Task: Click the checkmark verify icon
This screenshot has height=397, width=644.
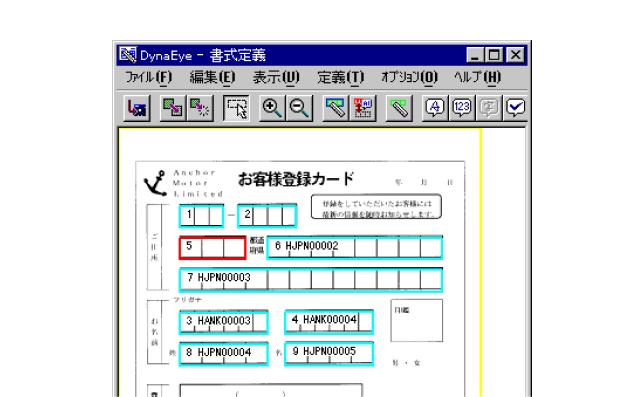Action: coord(515,108)
